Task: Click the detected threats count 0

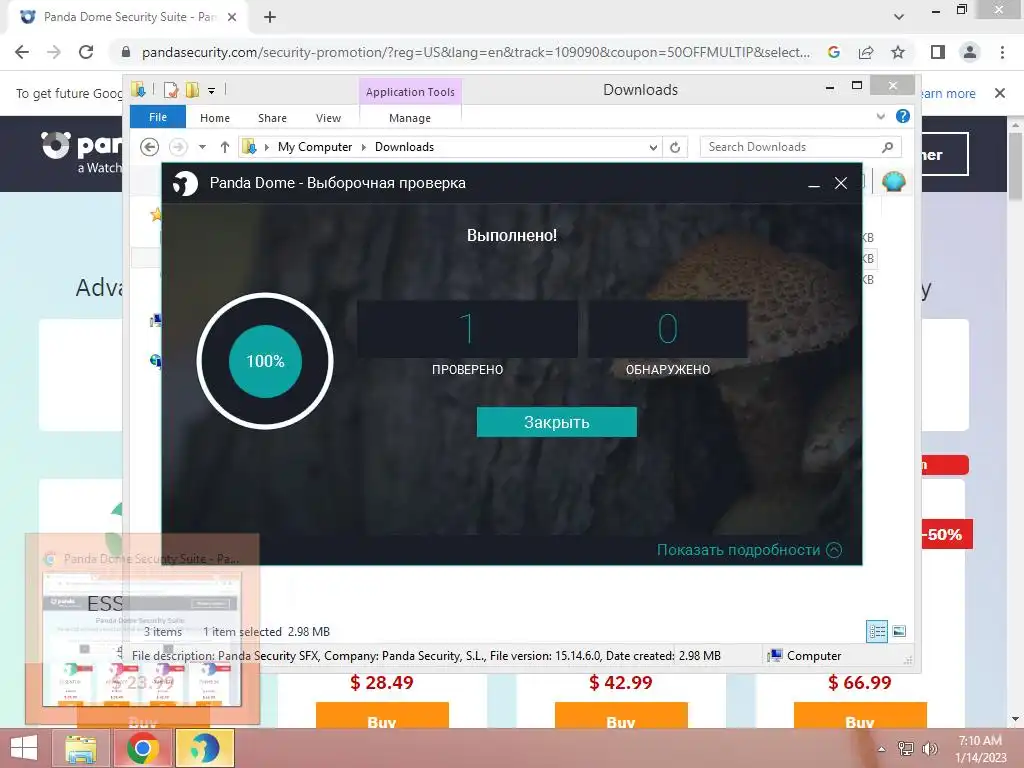Action: (667, 328)
